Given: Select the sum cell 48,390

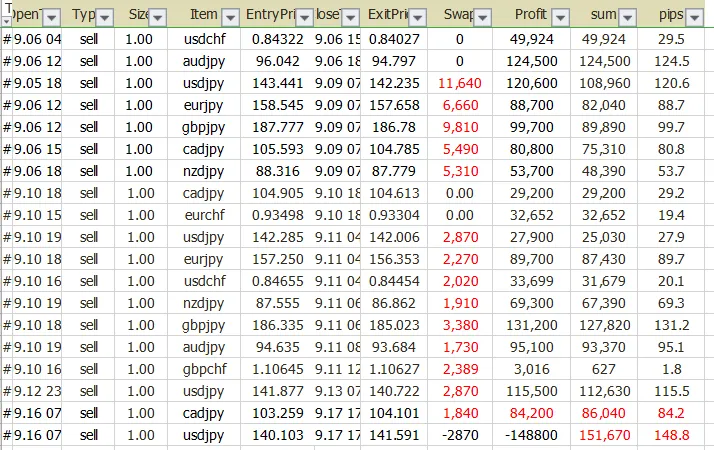Looking at the screenshot, I should tap(603, 171).
